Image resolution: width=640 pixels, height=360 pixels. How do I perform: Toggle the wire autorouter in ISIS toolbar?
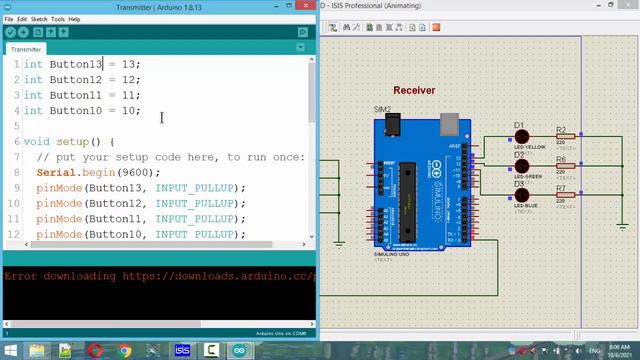tap(333, 27)
